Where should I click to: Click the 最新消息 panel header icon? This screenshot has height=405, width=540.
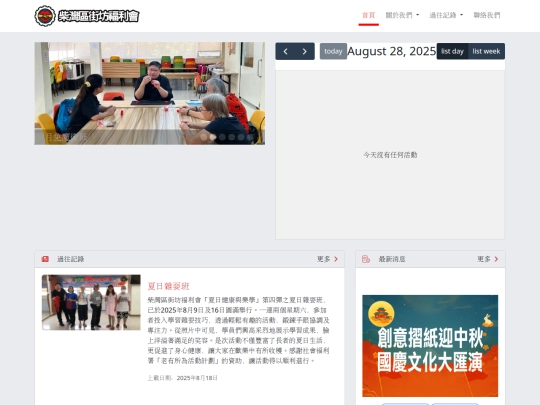[366, 259]
